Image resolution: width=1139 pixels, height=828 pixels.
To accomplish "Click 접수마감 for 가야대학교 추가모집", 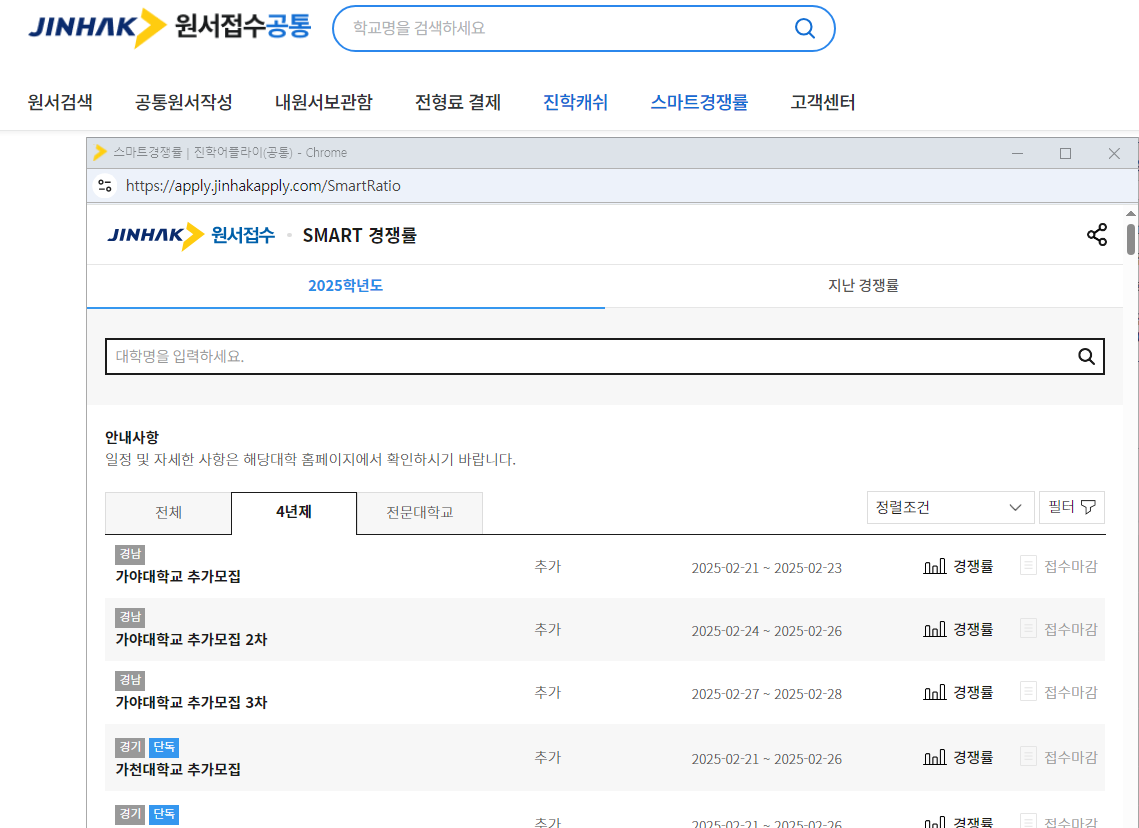I will [x=1059, y=567].
